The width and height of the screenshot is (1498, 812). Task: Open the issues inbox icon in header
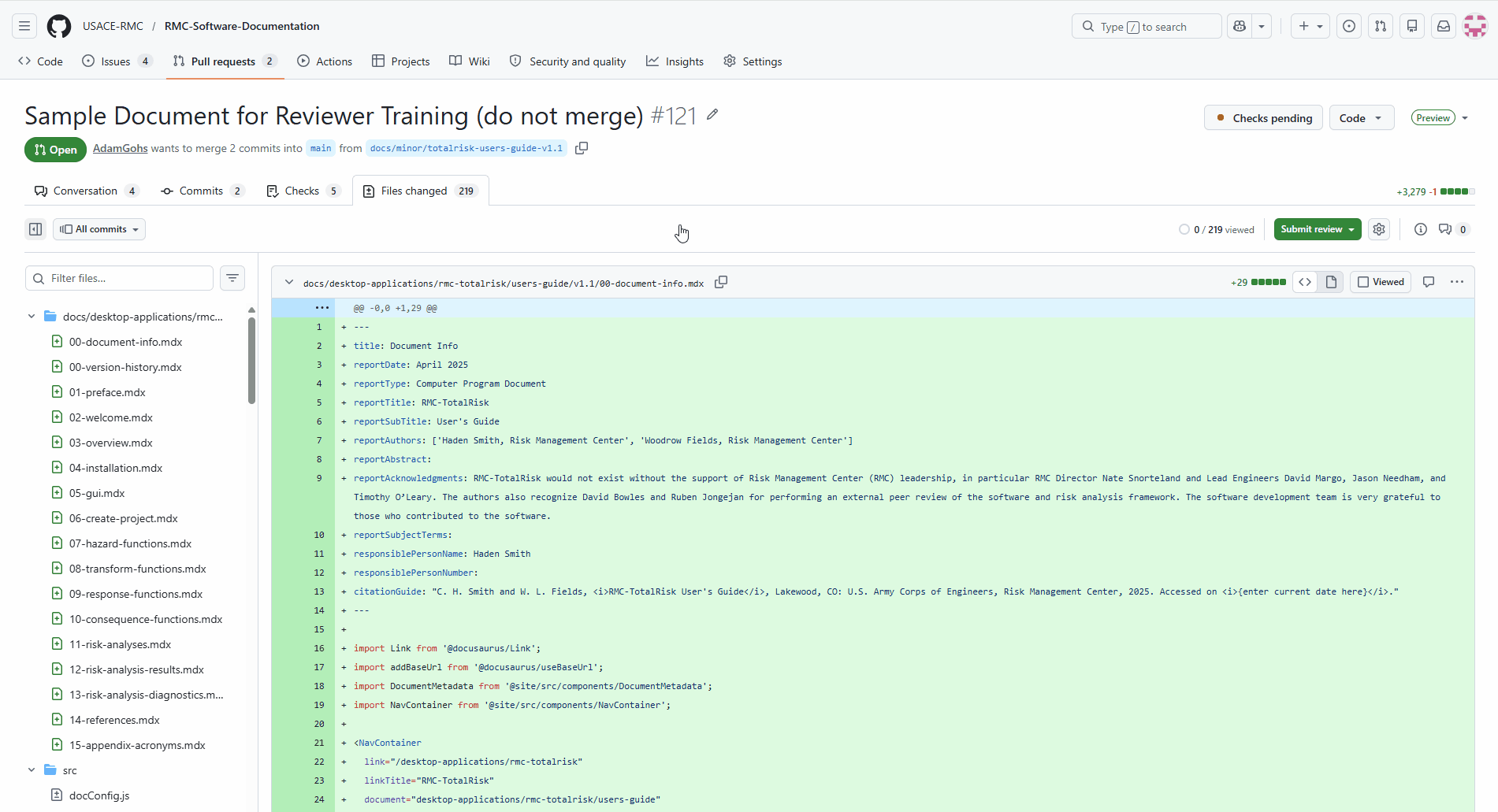[1349, 26]
